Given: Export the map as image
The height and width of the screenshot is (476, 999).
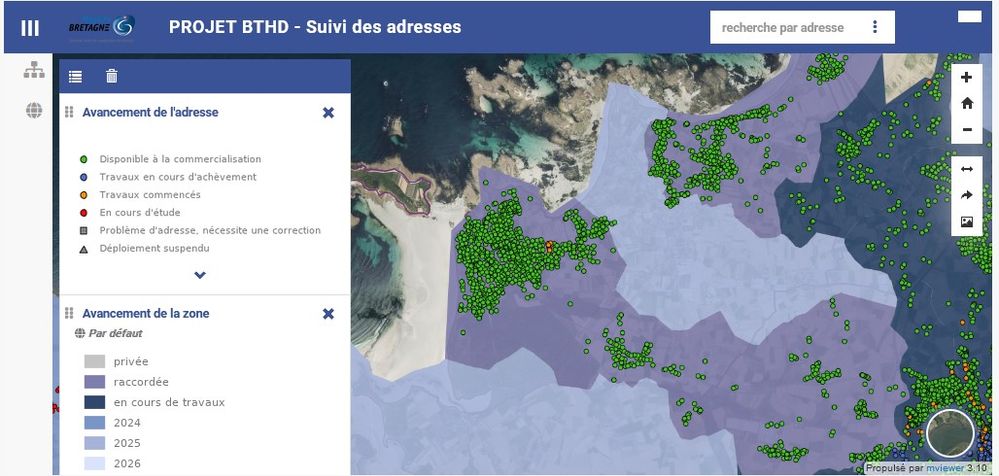Looking at the screenshot, I should pyautogui.click(x=967, y=221).
